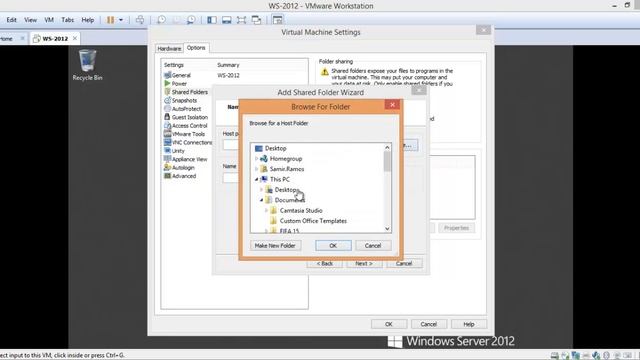This screenshot has width=640, height=360.
Task: Click the console view toolbar icon
Action: tap(278, 20)
